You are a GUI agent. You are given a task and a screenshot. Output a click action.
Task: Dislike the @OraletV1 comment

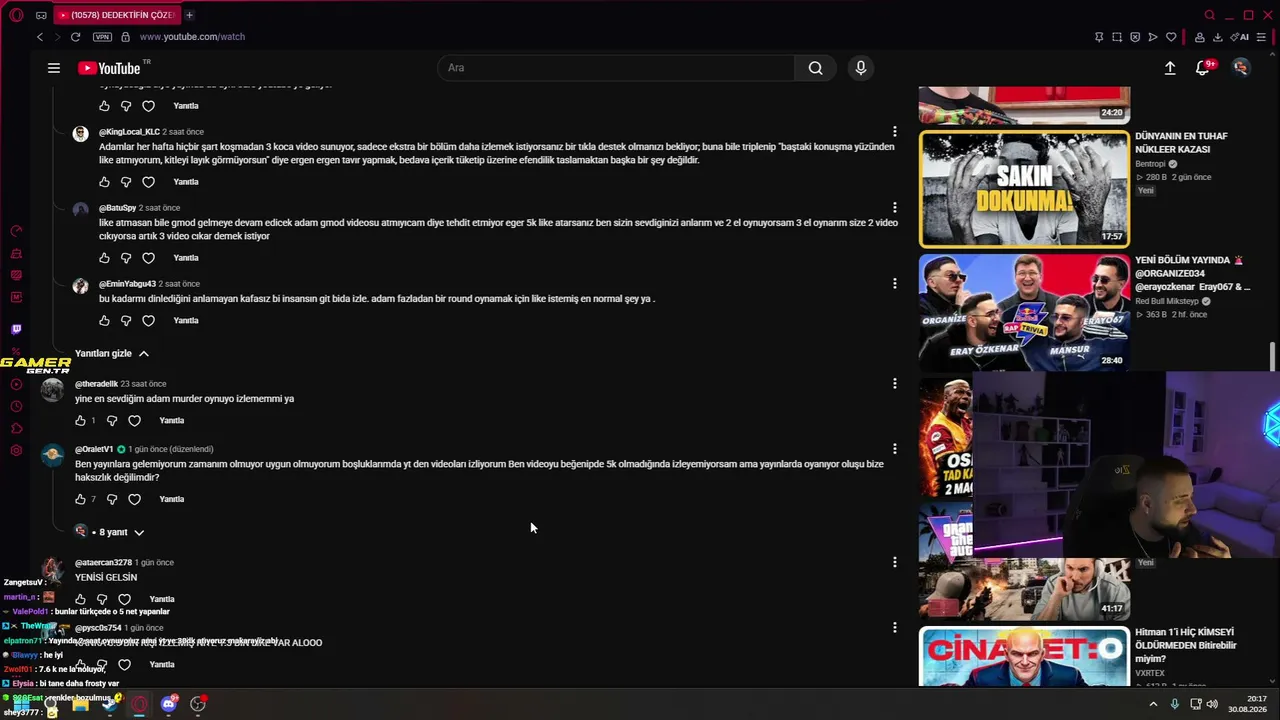[x=112, y=499]
